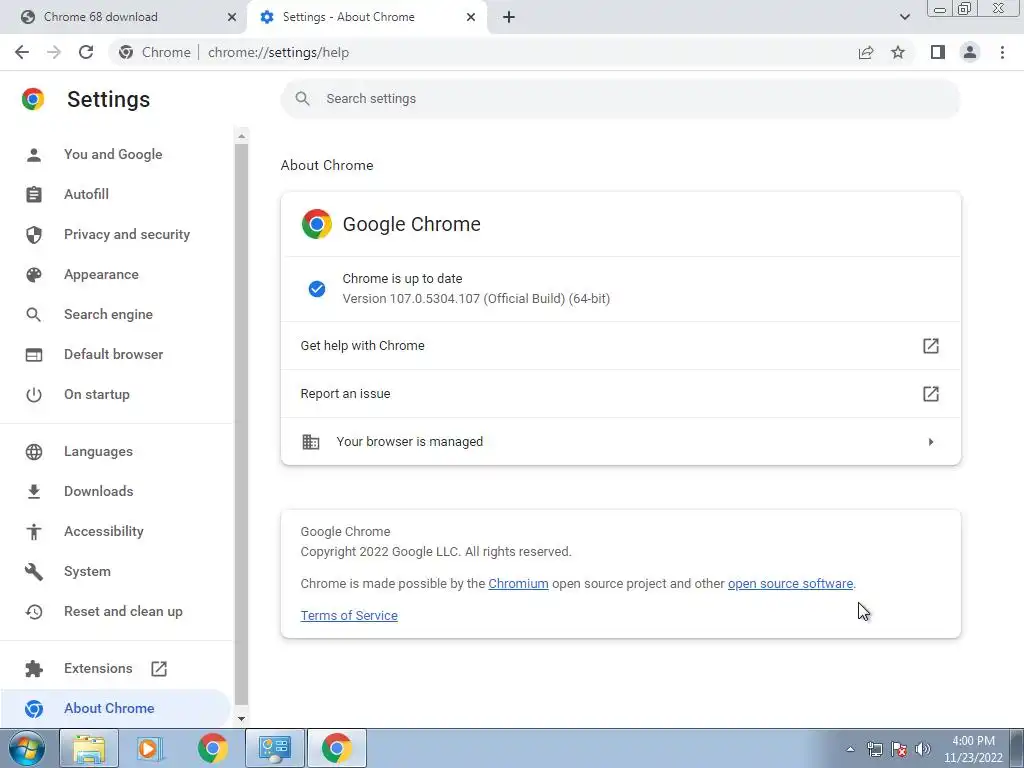Close the Chrome 68 download tab
This screenshot has height=768, width=1024.
coord(232,17)
